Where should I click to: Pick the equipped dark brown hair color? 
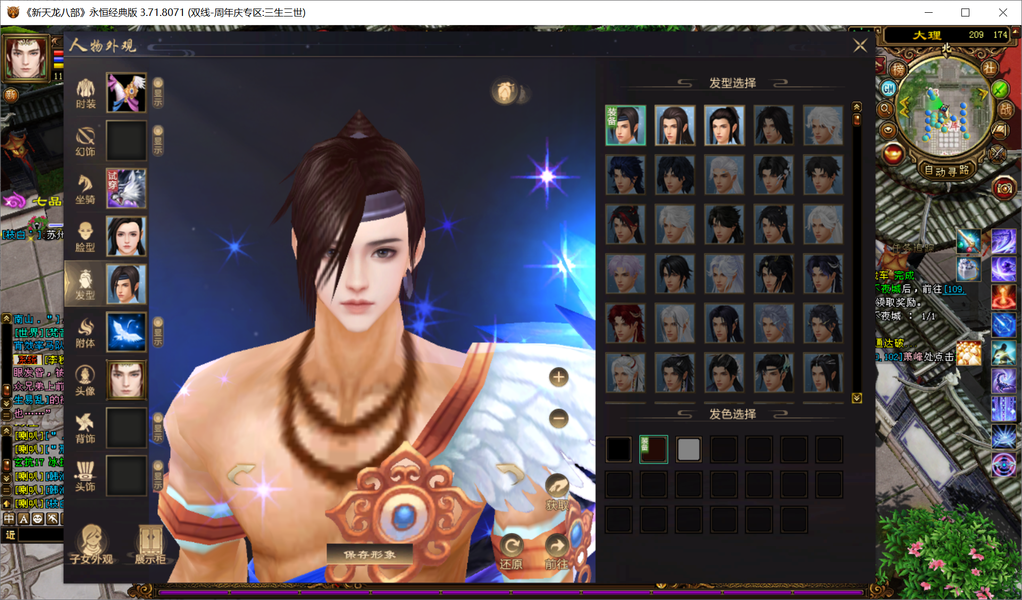[x=653, y=450]
